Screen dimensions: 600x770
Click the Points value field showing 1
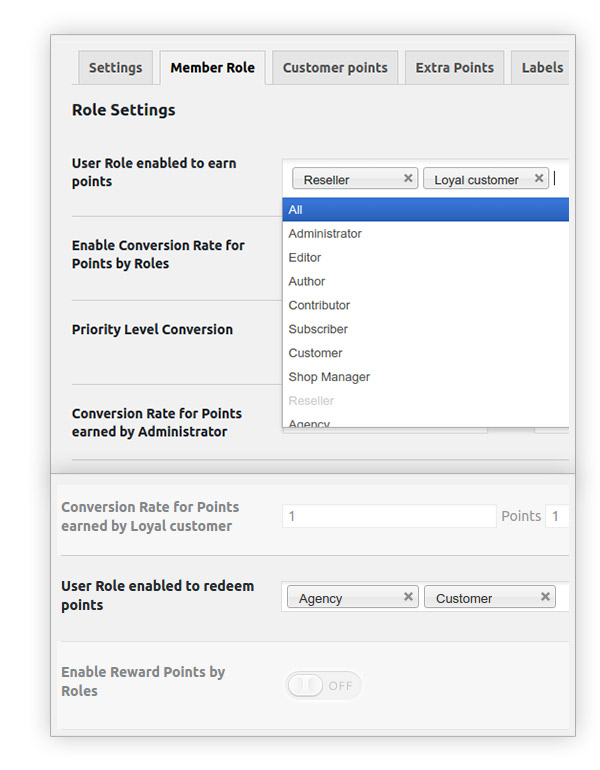pyautogui.click(x=557, y=516)
